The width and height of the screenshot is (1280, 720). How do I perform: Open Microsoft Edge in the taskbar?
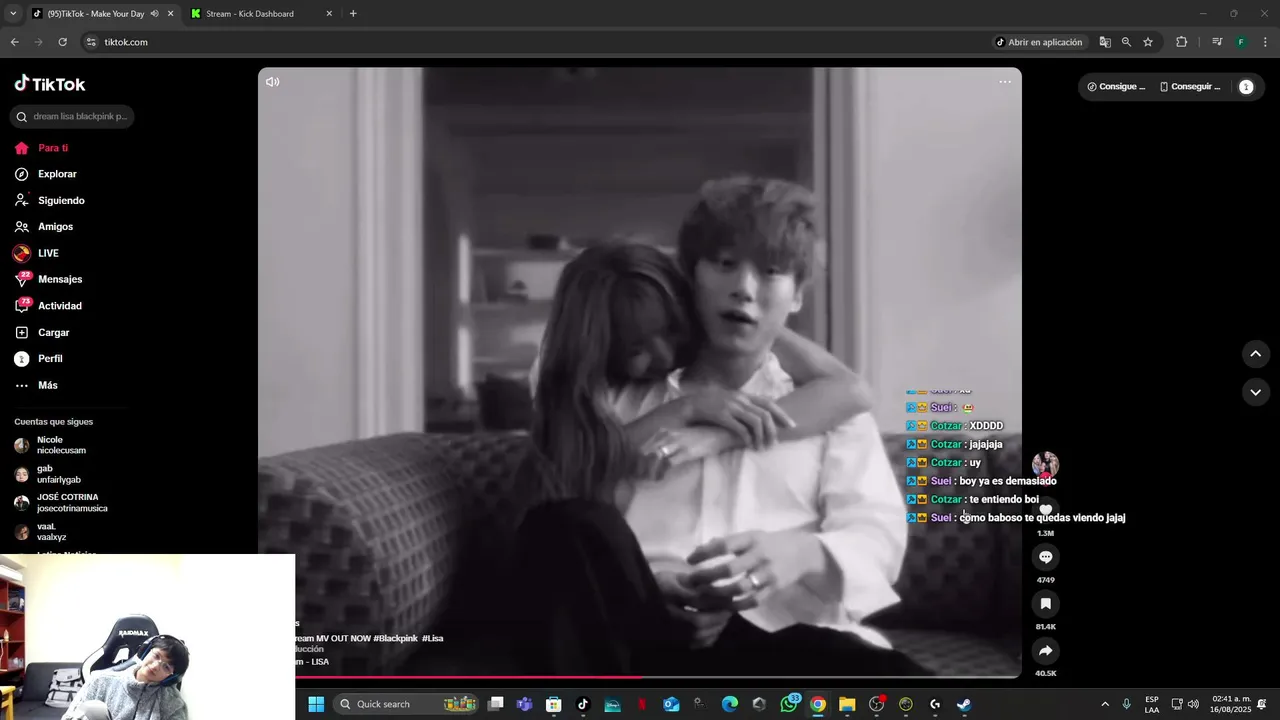730,704
